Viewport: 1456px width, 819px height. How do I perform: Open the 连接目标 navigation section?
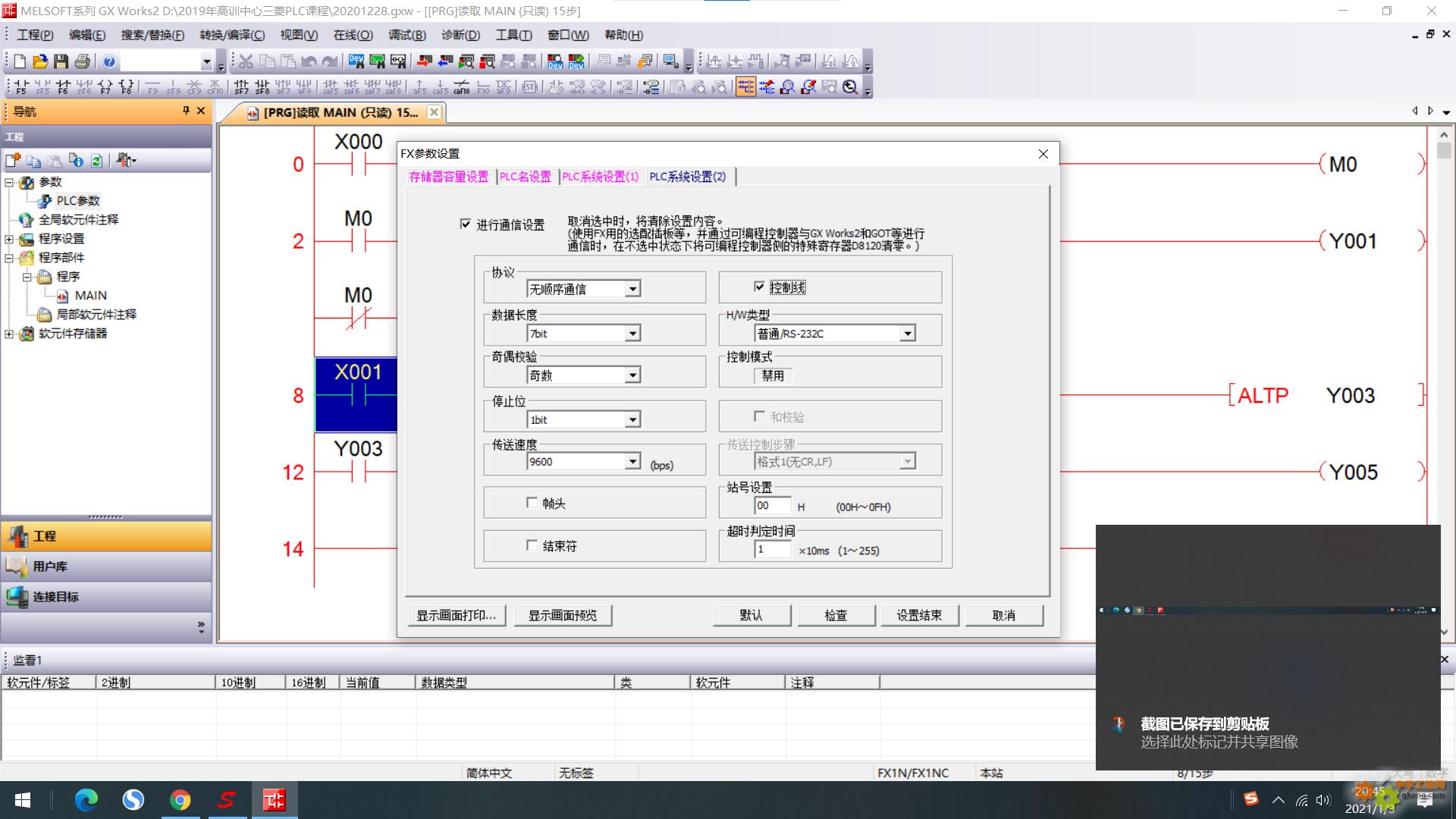(x=106, y=597)
